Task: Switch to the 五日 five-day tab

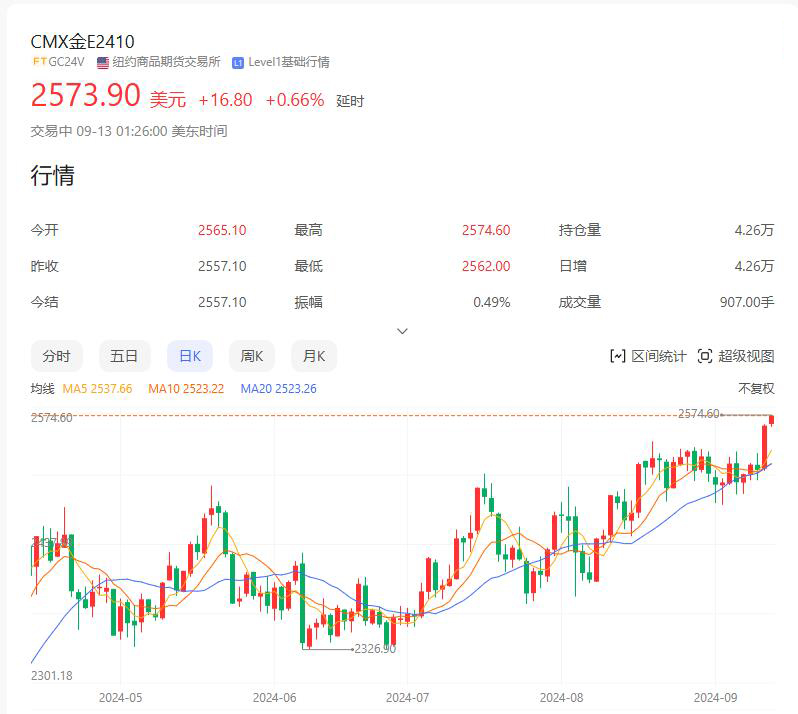Action: click(x=124, y=356)
